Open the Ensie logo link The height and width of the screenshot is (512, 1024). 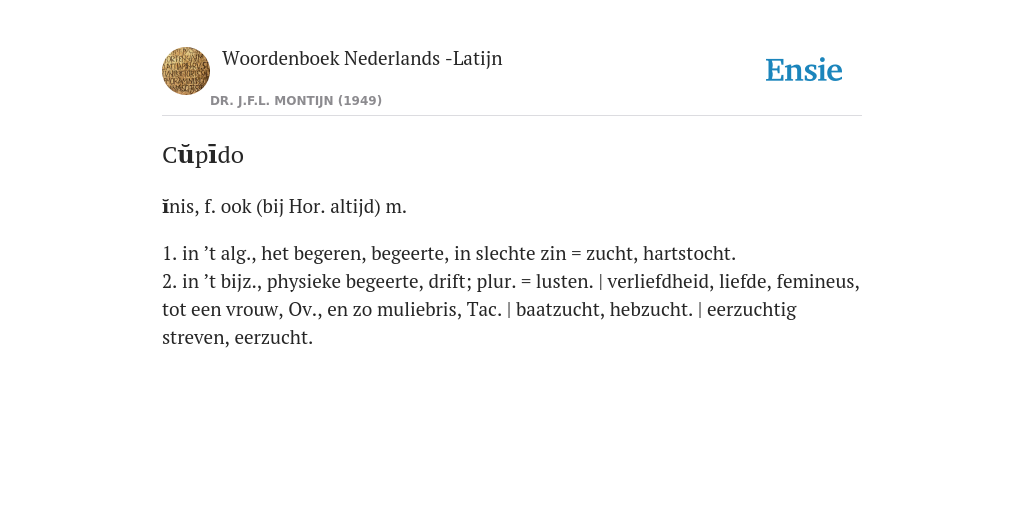pyautogui.click(x=803, y=70)
